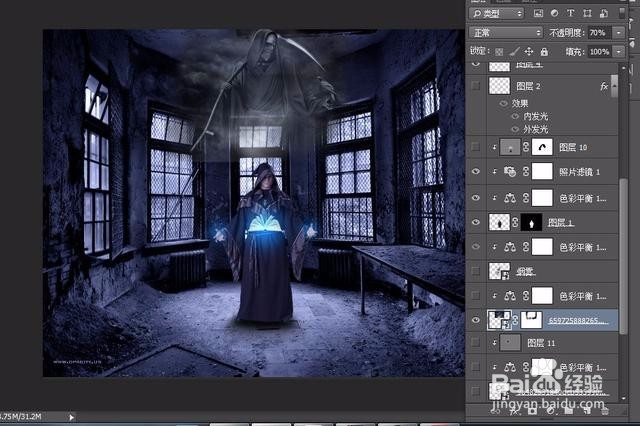Click the mask link icon on 图层 1

click(x=515, y=222)
